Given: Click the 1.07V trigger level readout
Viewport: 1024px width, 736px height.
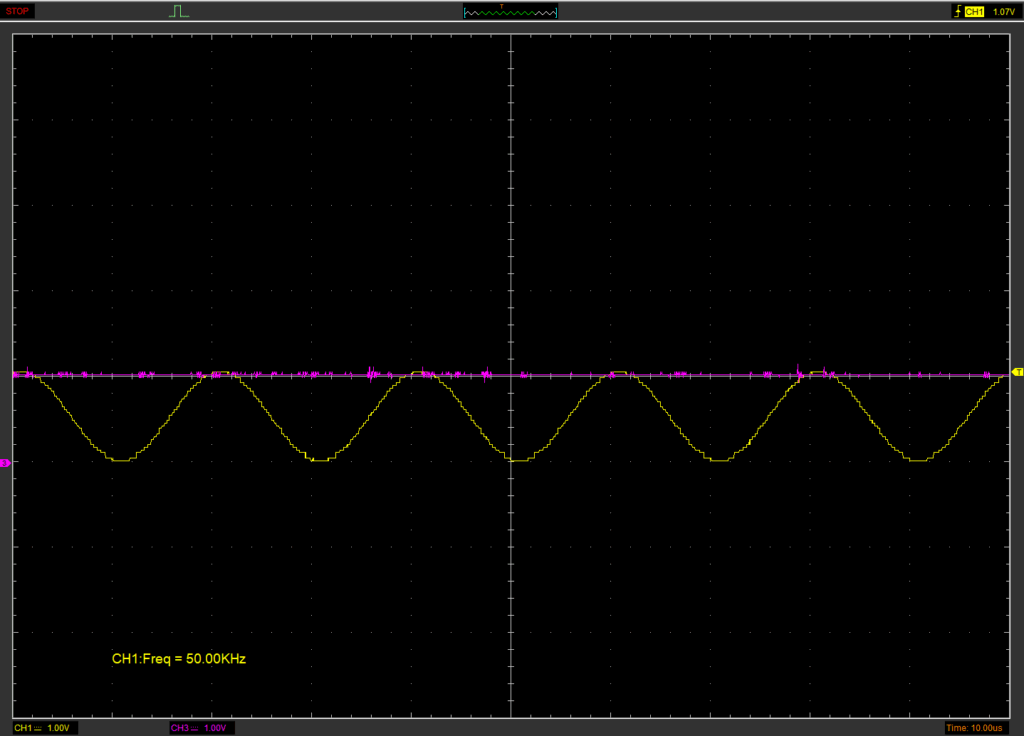Looking at the screenshot, I should coord(1003,11).
